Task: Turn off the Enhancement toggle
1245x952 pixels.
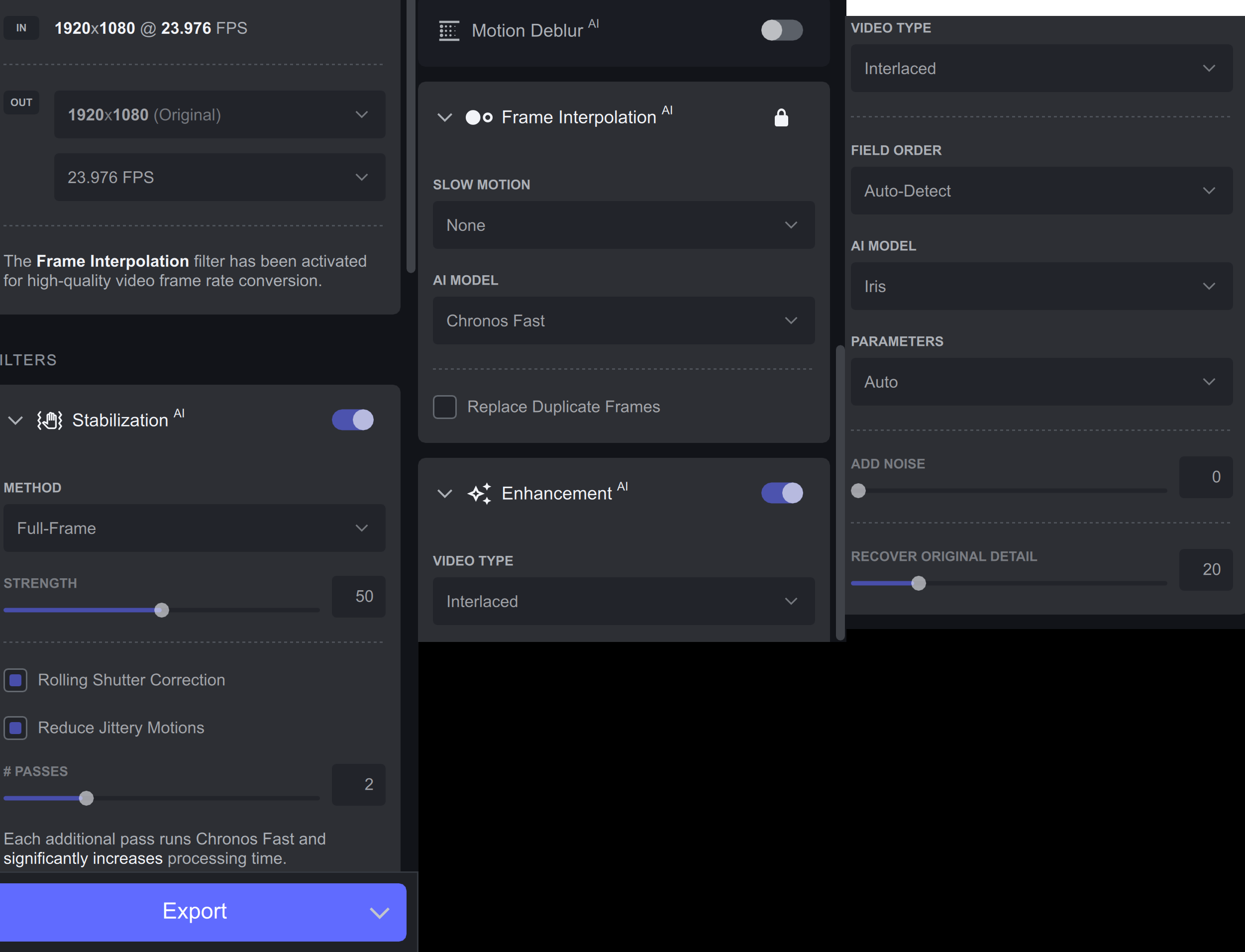Action: pos(781,493)
